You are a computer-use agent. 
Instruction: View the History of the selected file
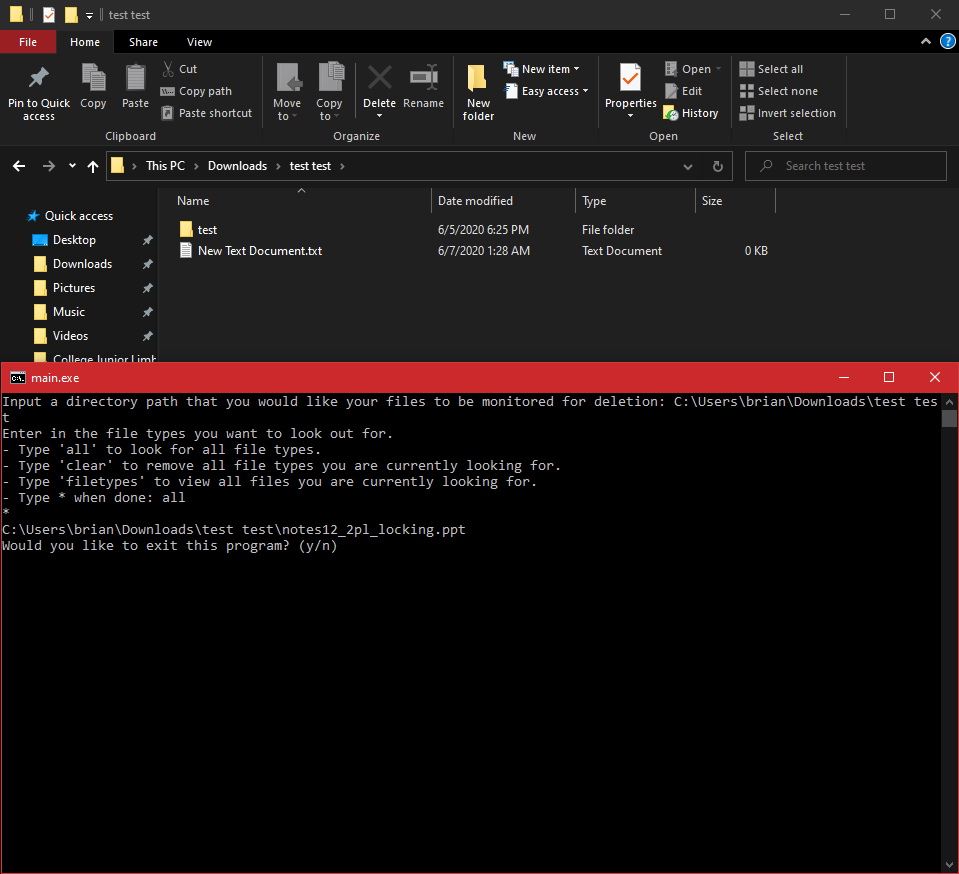coord(691,113)
